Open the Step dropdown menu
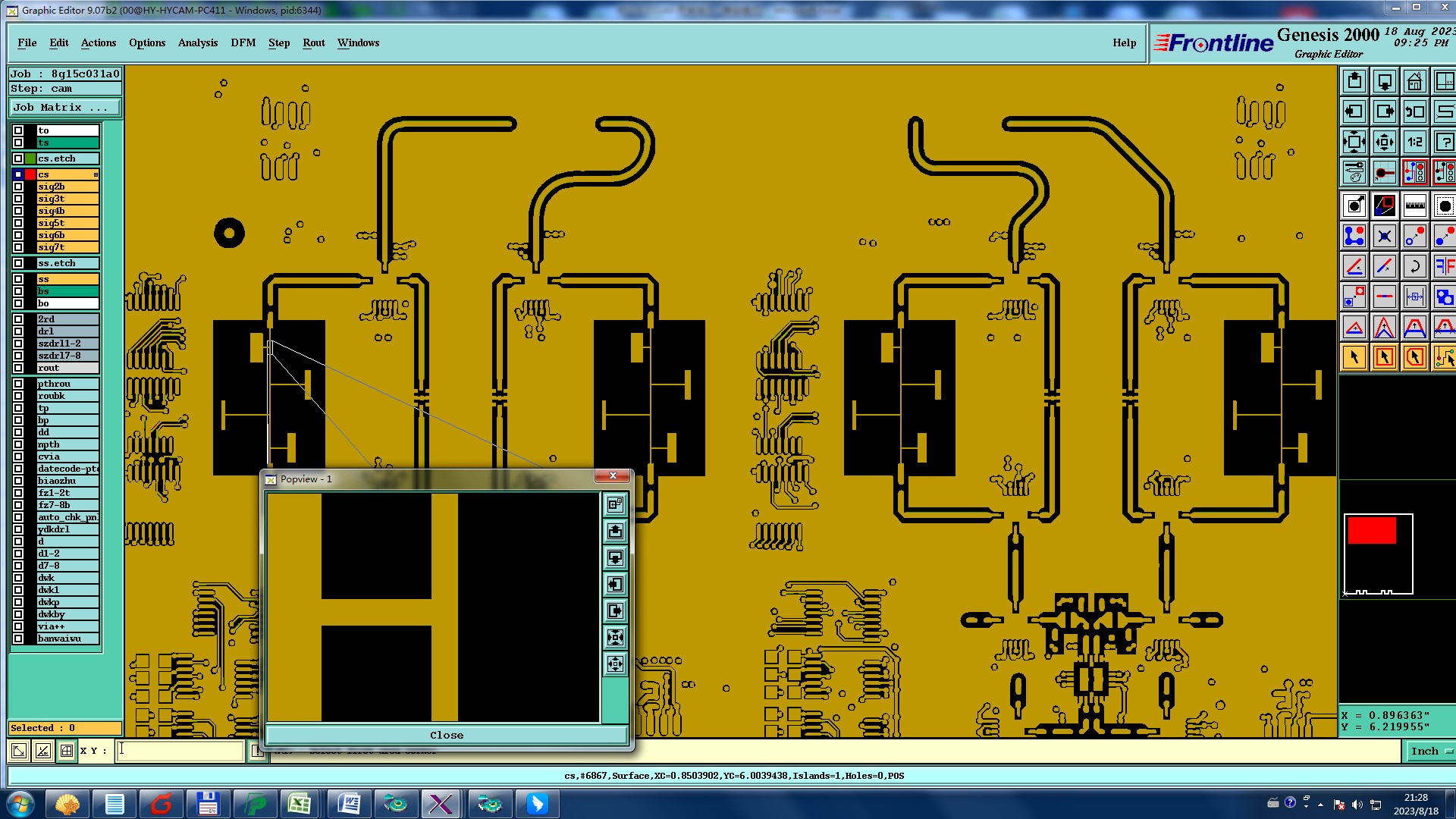Viewport: 1456px width, 819px height. (x=279, y=43)
